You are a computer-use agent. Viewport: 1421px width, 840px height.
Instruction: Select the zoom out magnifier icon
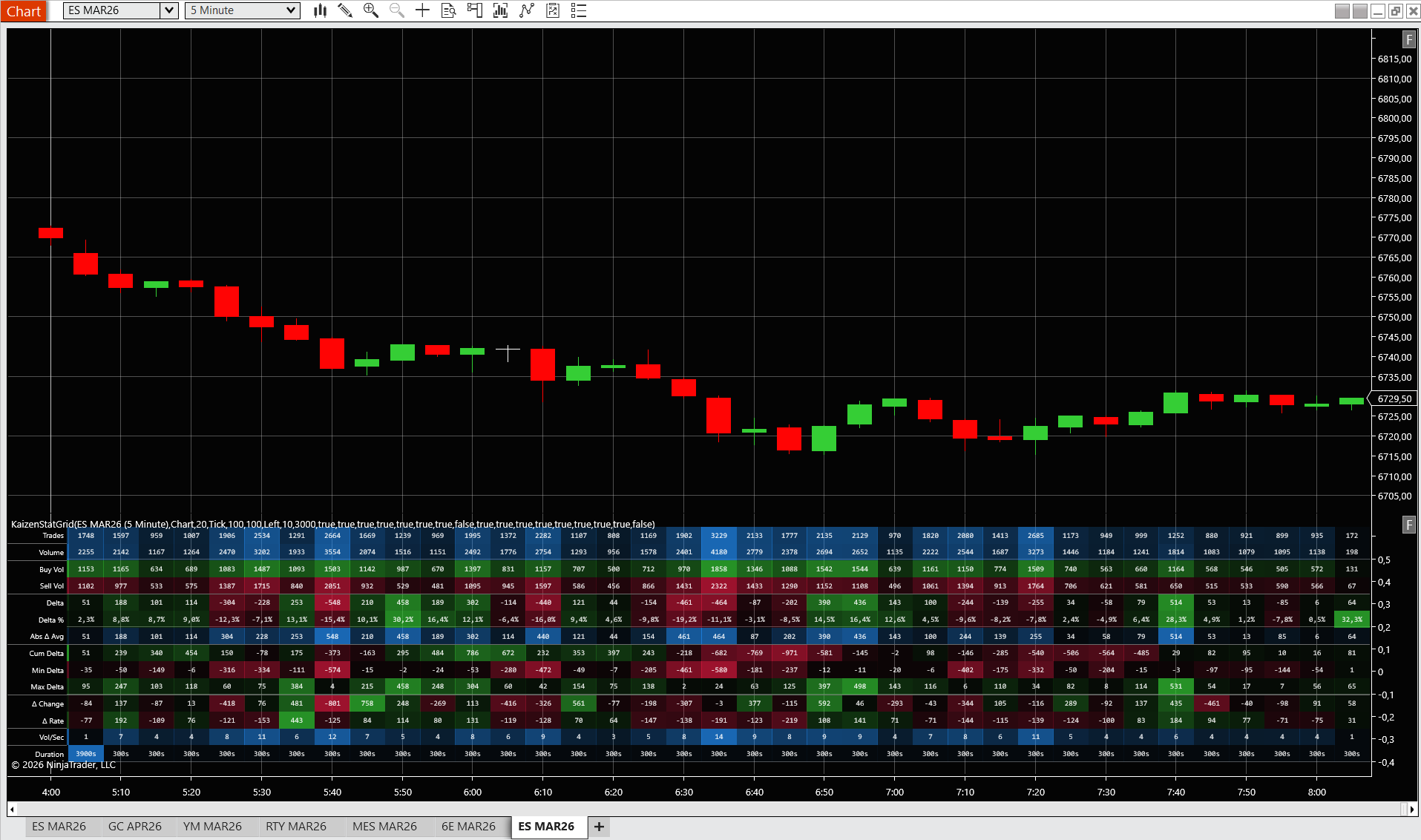tap(396, 10)
